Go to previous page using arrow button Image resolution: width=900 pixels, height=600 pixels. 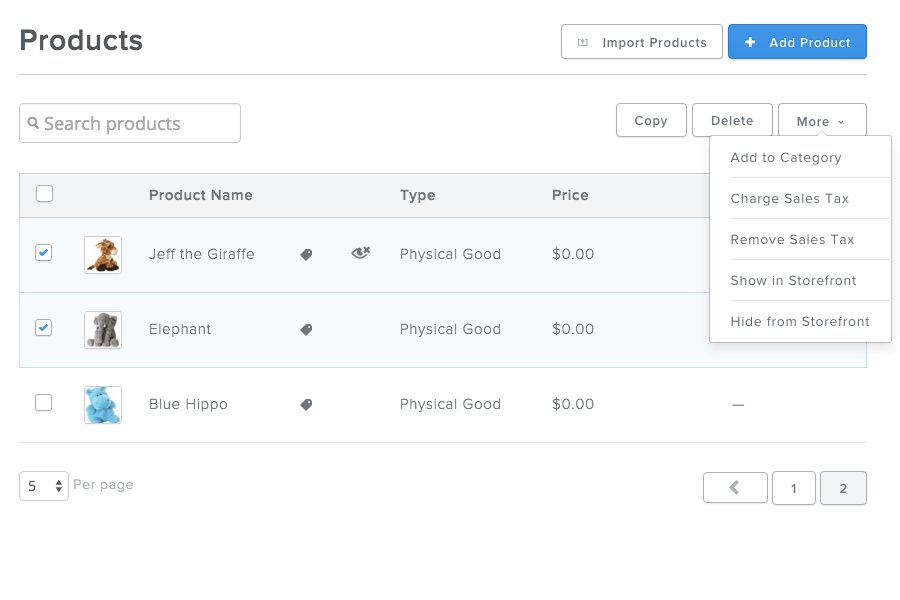(x=735, y=488)
